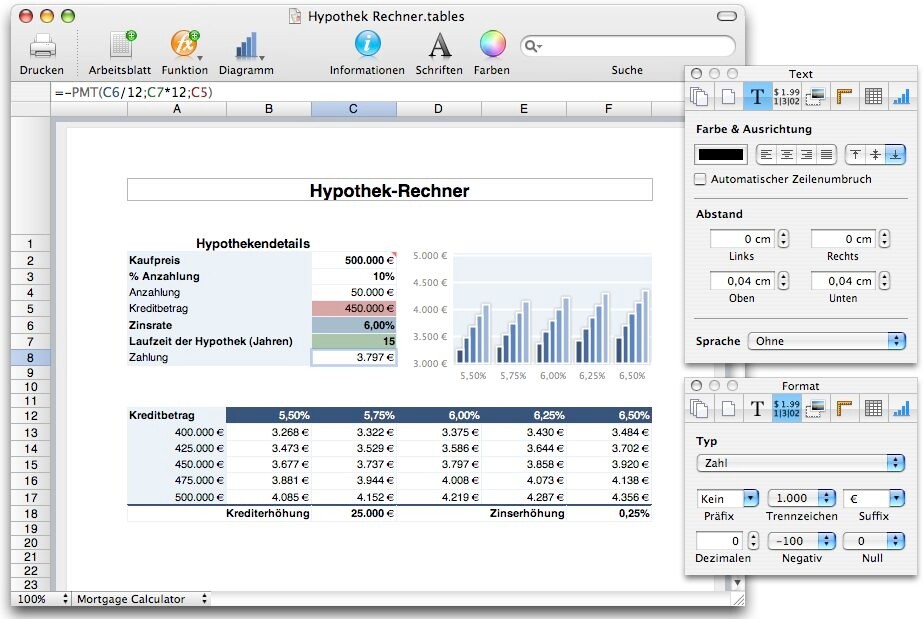Click the Oben spacing stepper
923x619 pixels.
tap(783, 281)
